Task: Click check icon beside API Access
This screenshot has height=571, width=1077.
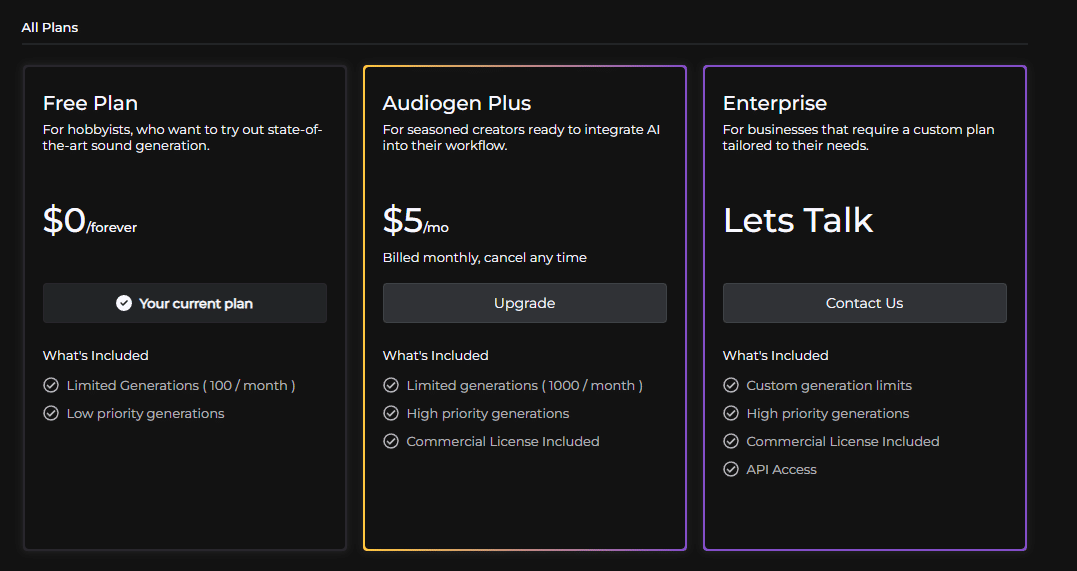Action: tap(731, 469)
